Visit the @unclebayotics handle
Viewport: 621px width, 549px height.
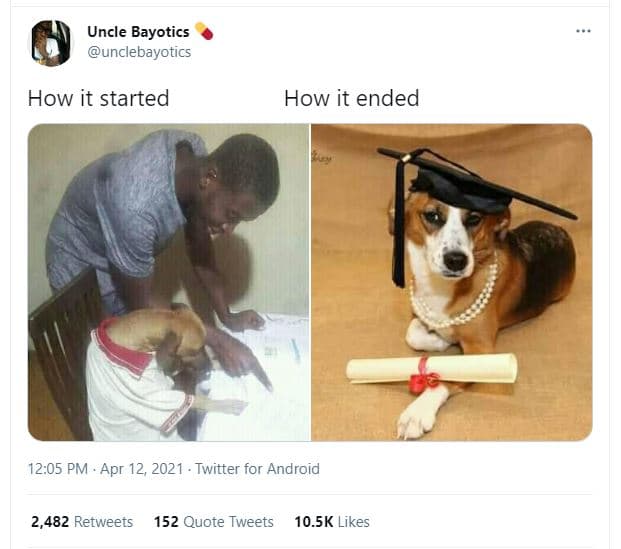click(x=139, y=52)
